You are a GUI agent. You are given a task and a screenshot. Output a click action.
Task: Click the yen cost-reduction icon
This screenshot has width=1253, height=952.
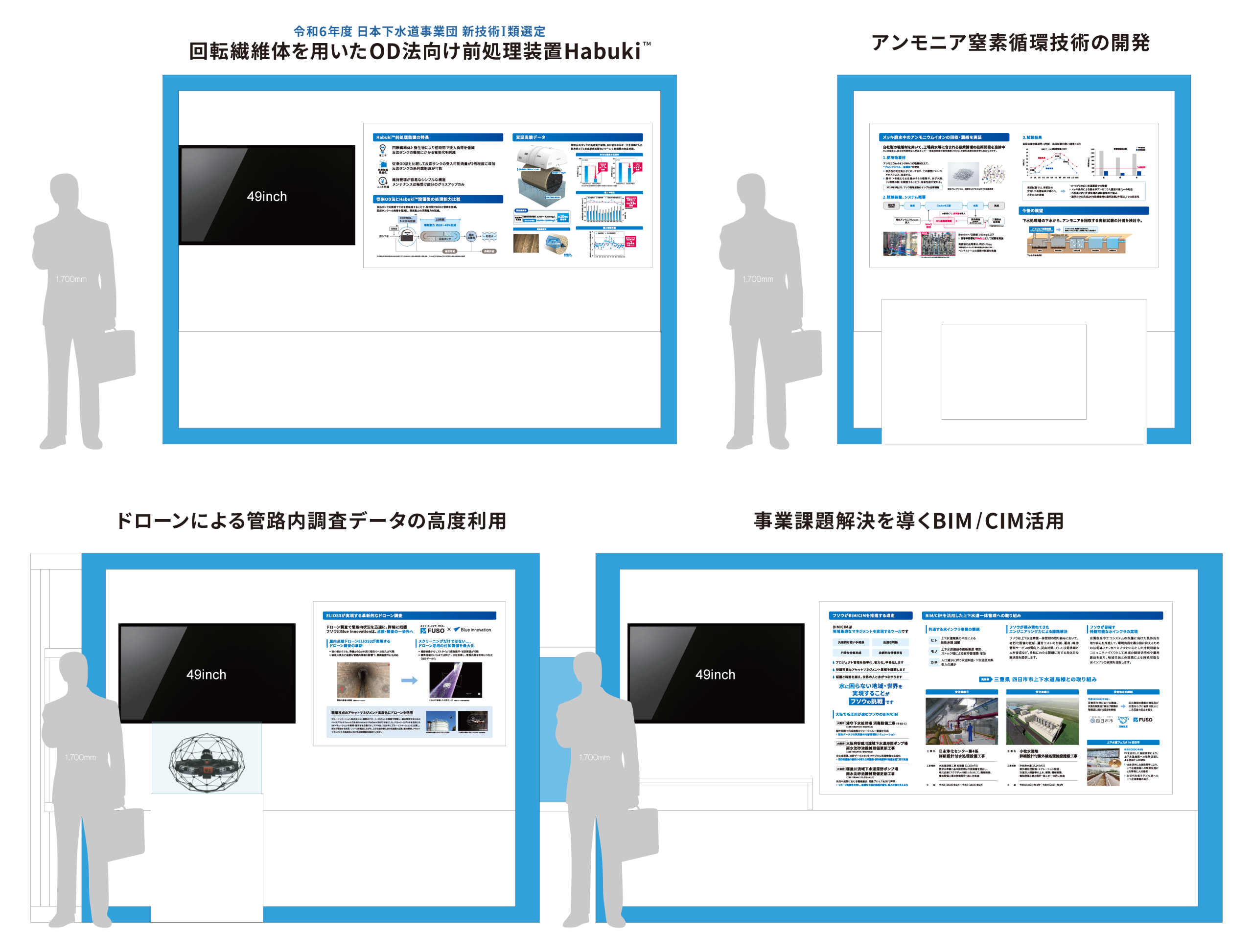[383, 181]
